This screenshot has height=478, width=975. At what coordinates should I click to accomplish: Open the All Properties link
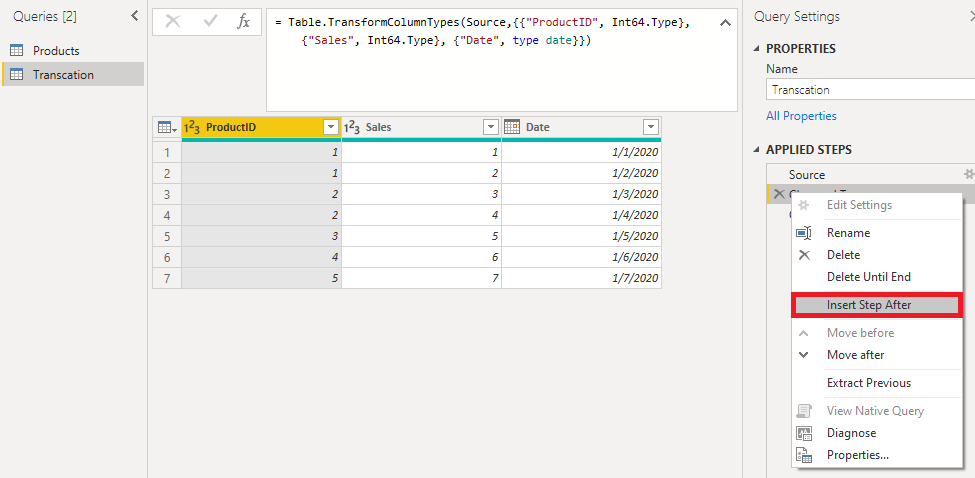pos(802,116)
